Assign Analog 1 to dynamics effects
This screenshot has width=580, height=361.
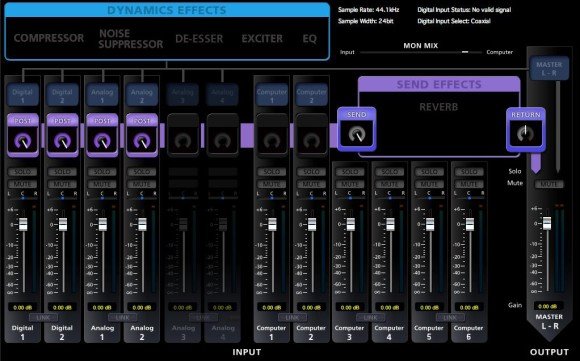pos(102,95)
